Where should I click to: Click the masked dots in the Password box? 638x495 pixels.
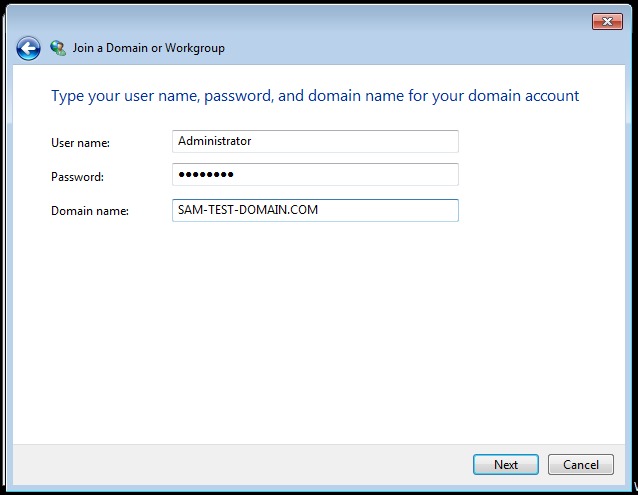pos(205,175)
